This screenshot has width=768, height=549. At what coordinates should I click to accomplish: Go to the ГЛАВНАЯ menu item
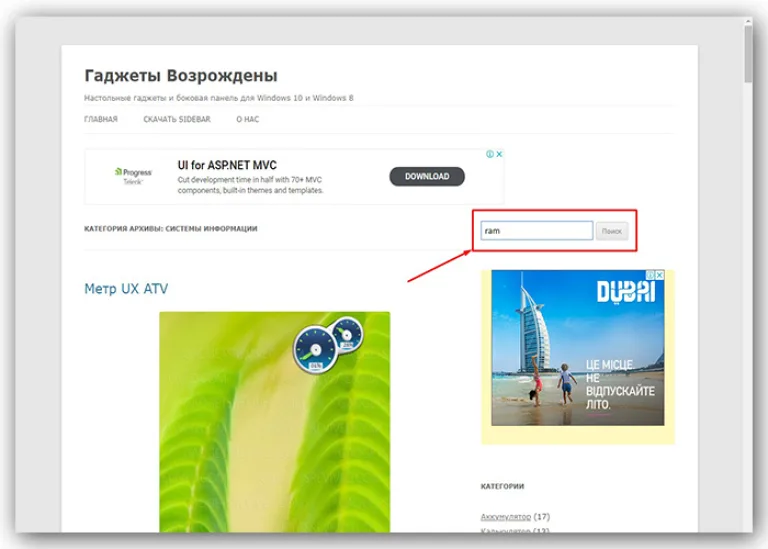(x=101, y=119)
